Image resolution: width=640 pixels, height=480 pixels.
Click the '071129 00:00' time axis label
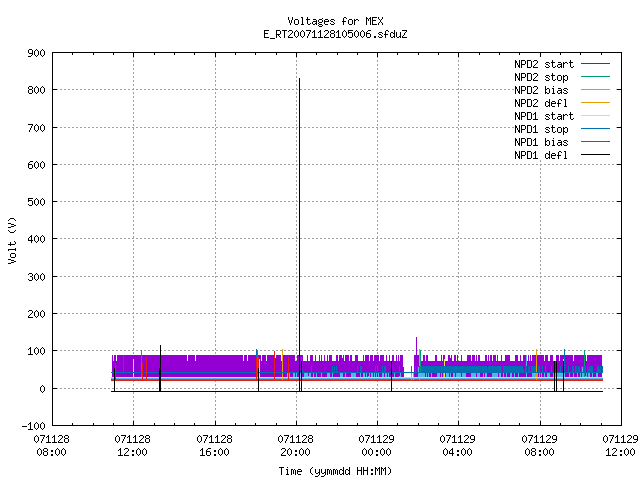click(x=377, y=446)
